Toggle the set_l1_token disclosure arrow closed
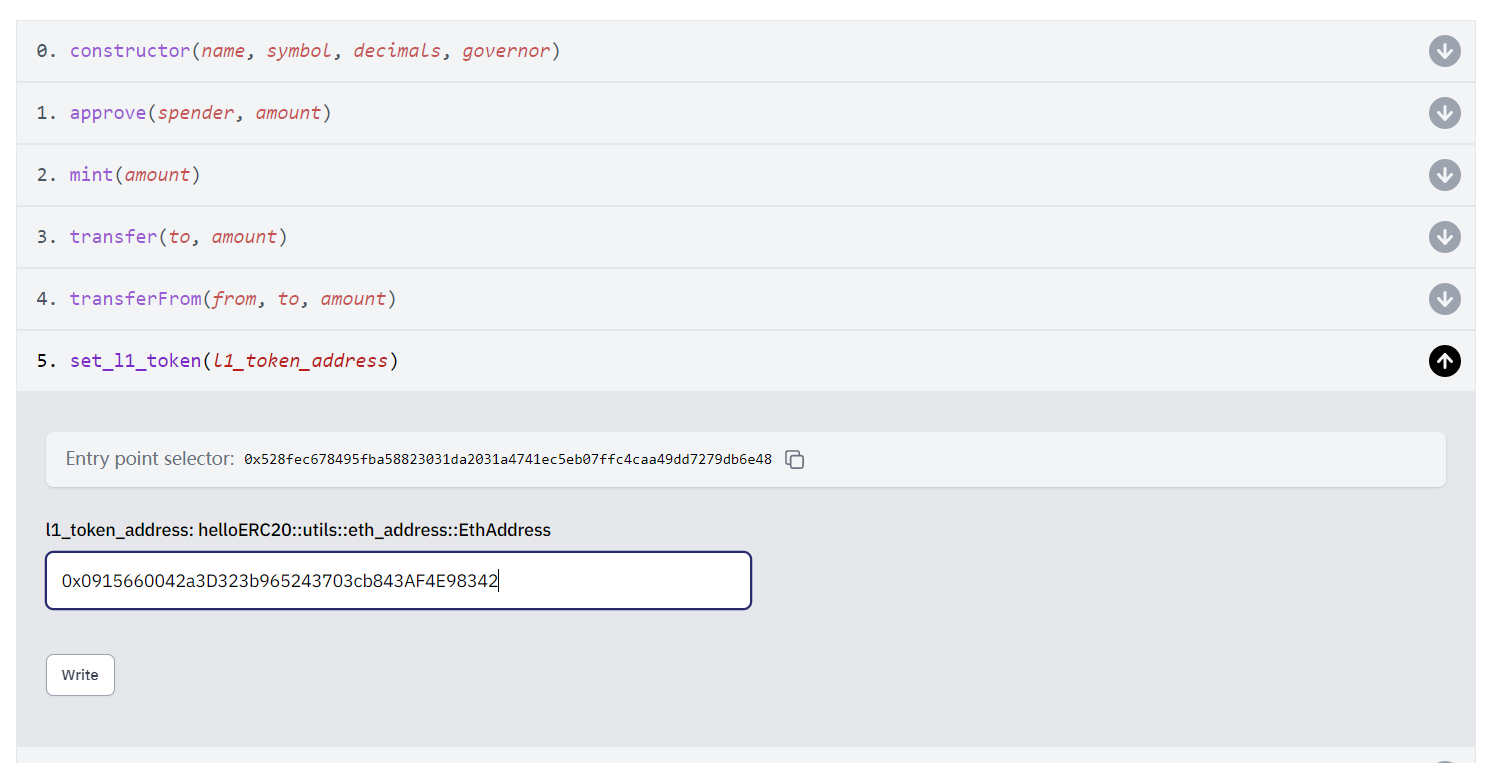 pyautogui.click(x=1444, y=361)
